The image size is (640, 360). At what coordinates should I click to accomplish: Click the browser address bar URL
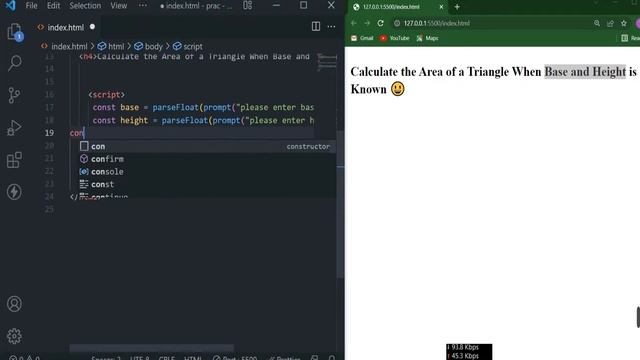(436, 23)
